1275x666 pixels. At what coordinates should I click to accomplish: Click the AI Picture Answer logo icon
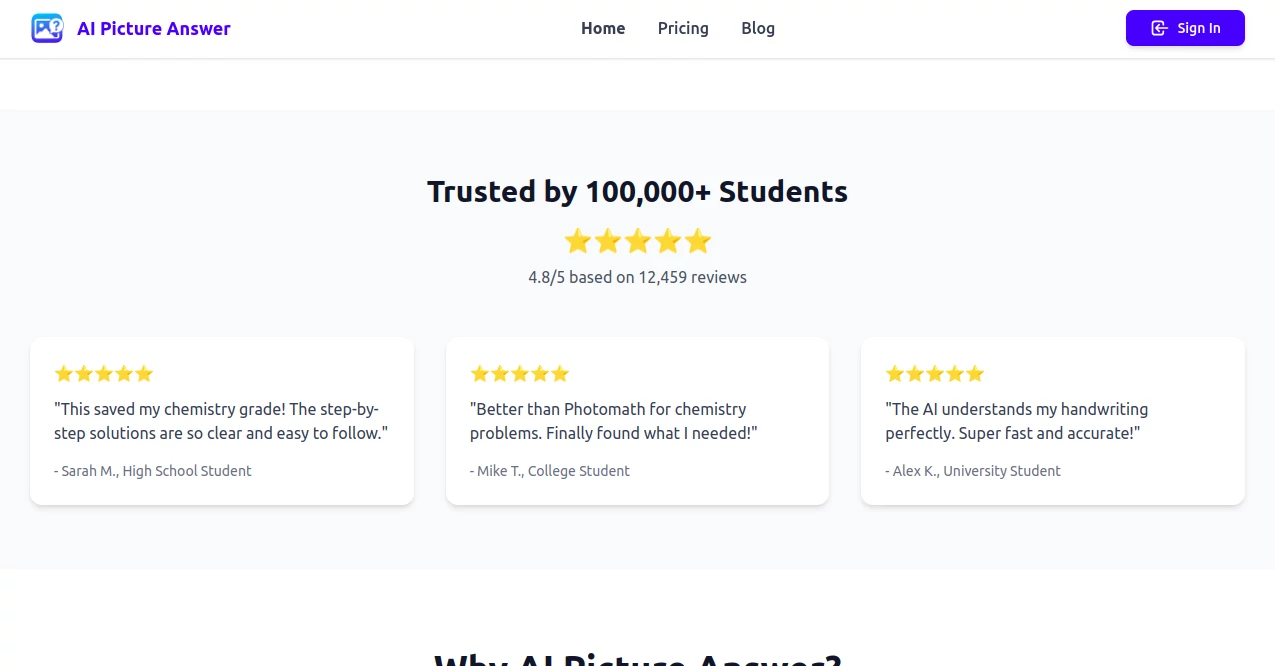pos(46,28)
